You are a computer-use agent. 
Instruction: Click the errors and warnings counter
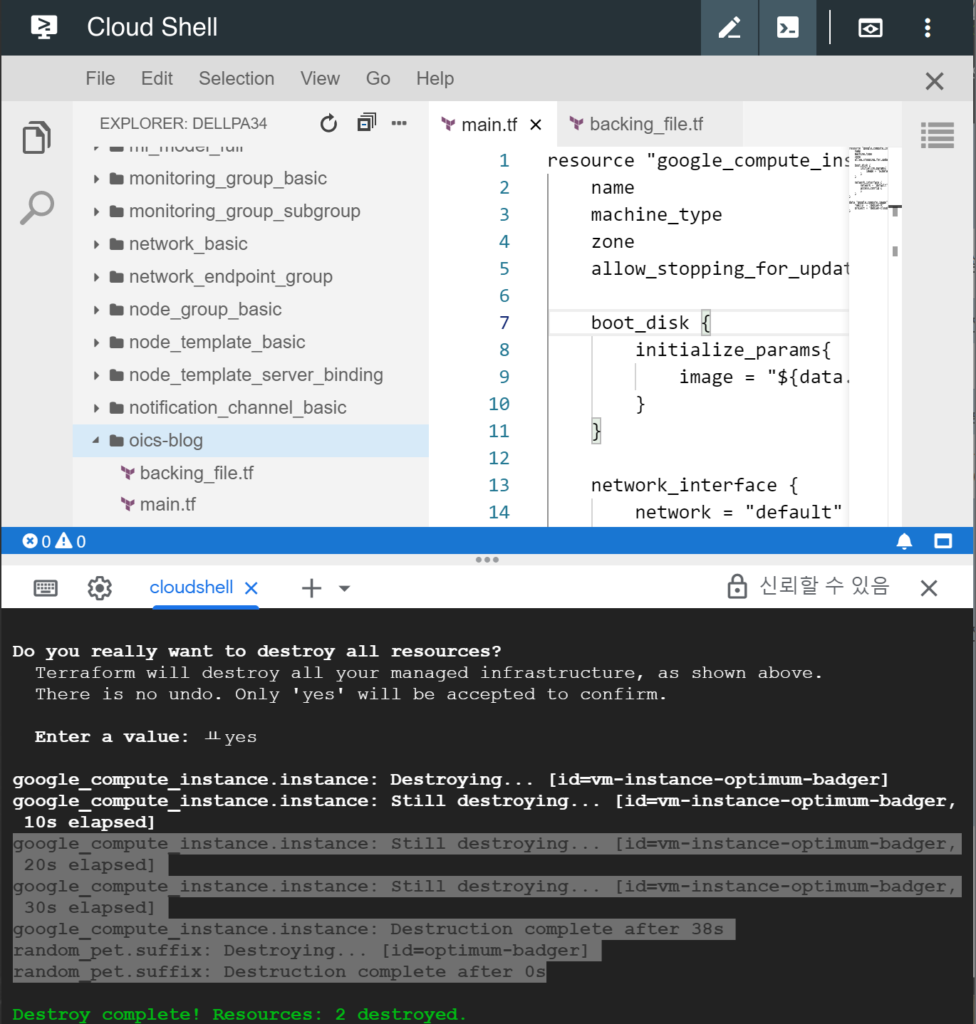point(54,541)
